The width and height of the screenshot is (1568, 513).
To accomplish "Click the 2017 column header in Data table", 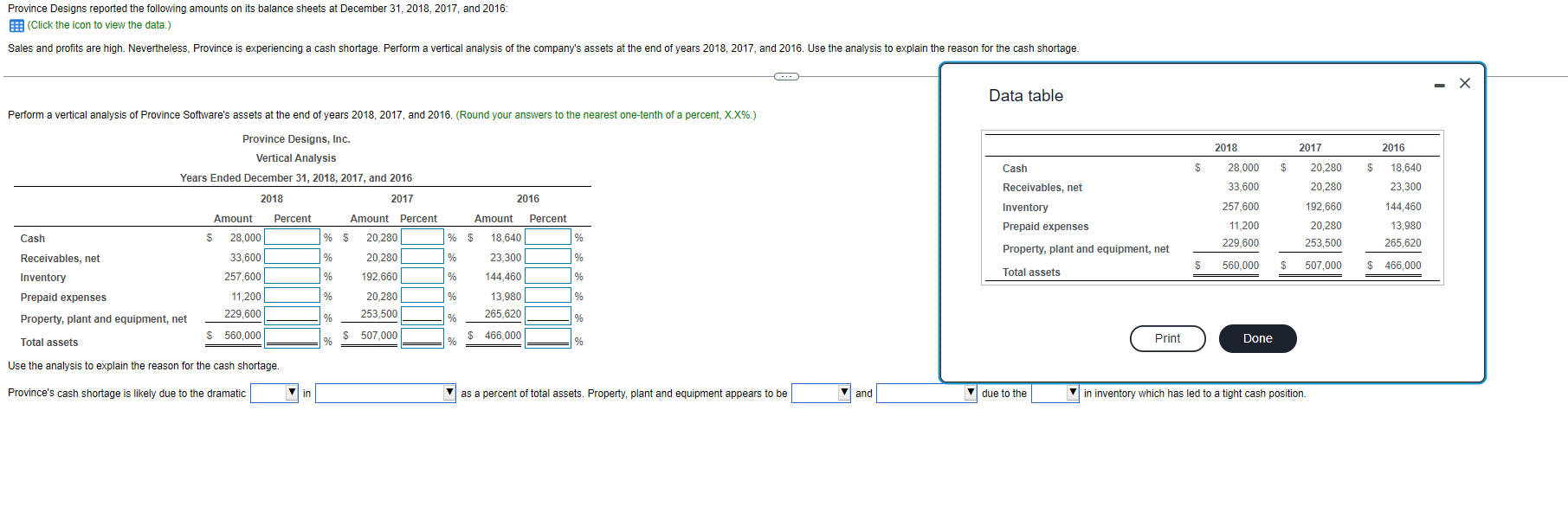I will click(x=1310, y=148).
